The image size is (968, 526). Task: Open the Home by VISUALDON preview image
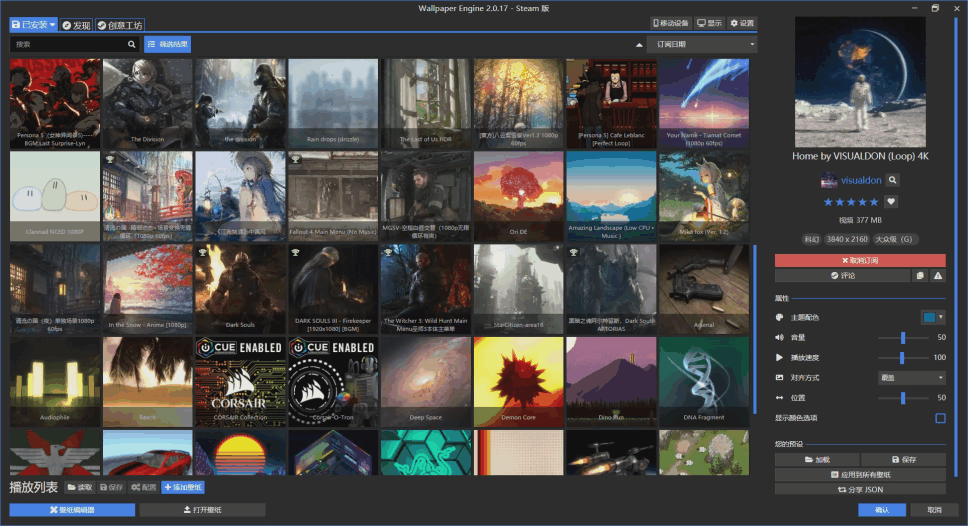click(860, 82)
